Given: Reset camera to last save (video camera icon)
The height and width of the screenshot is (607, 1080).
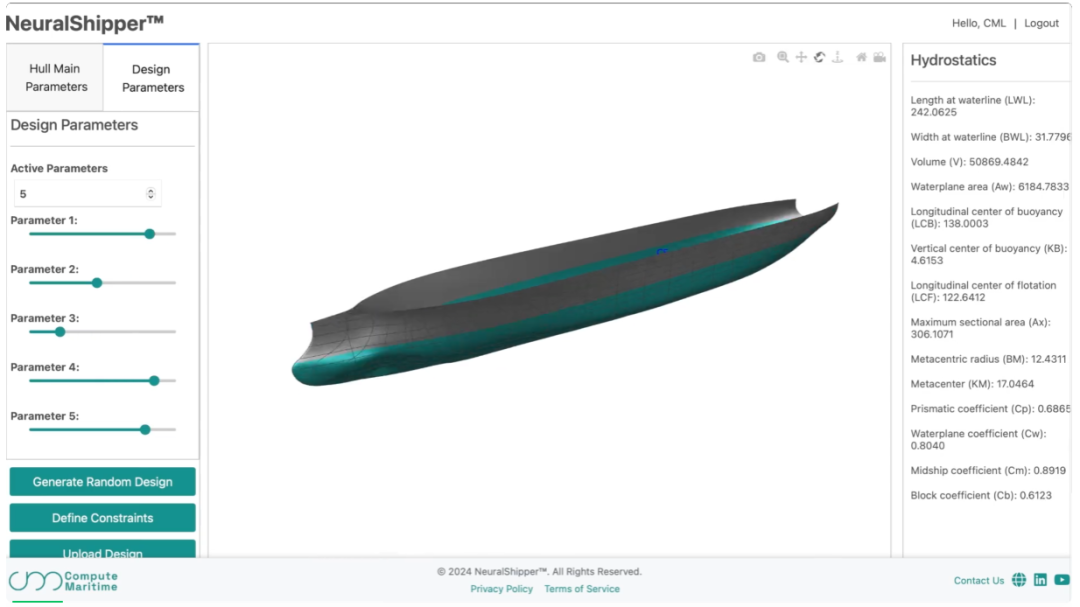Looking at the screenshot, I should (880, 57).
